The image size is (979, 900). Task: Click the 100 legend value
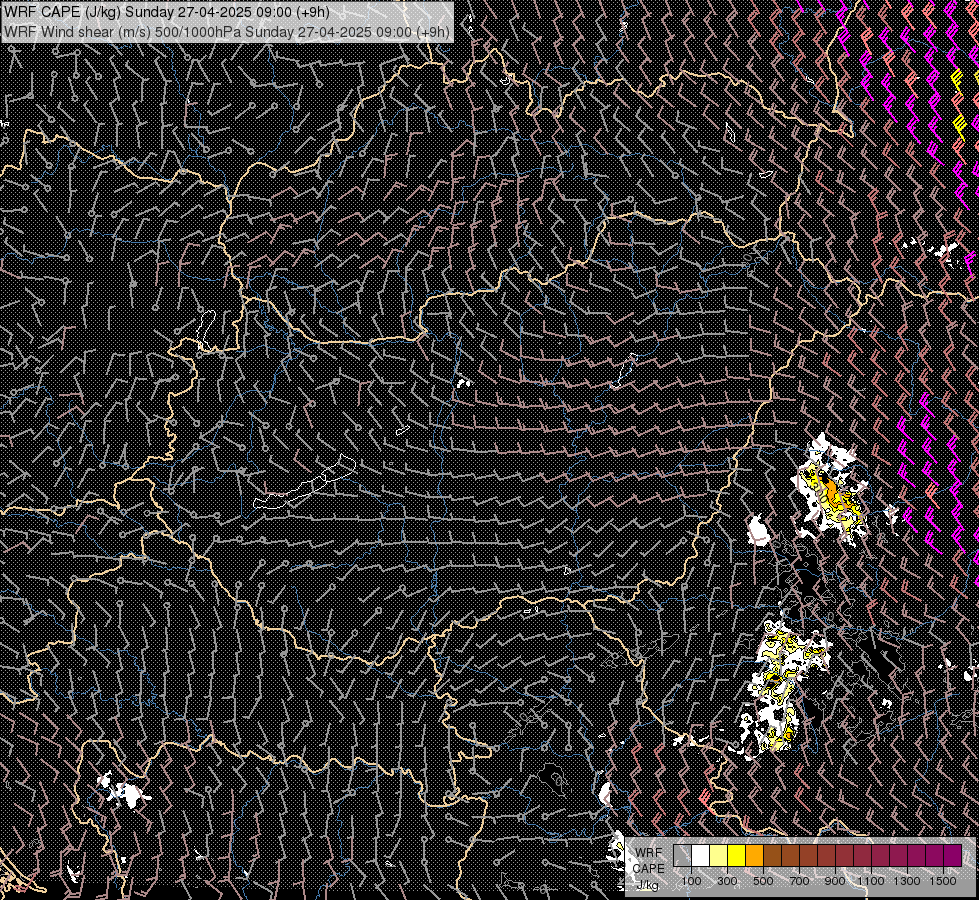click(691, 881)
